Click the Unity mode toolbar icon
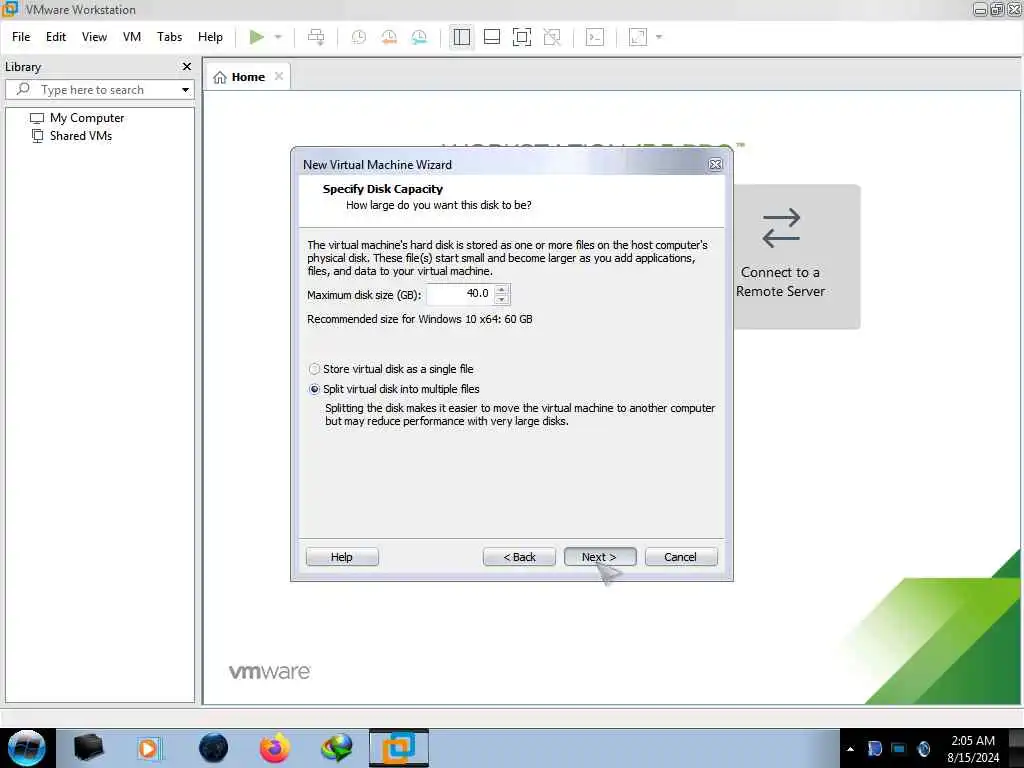Viewport: 1024px width, 768px height. (552, 37)
